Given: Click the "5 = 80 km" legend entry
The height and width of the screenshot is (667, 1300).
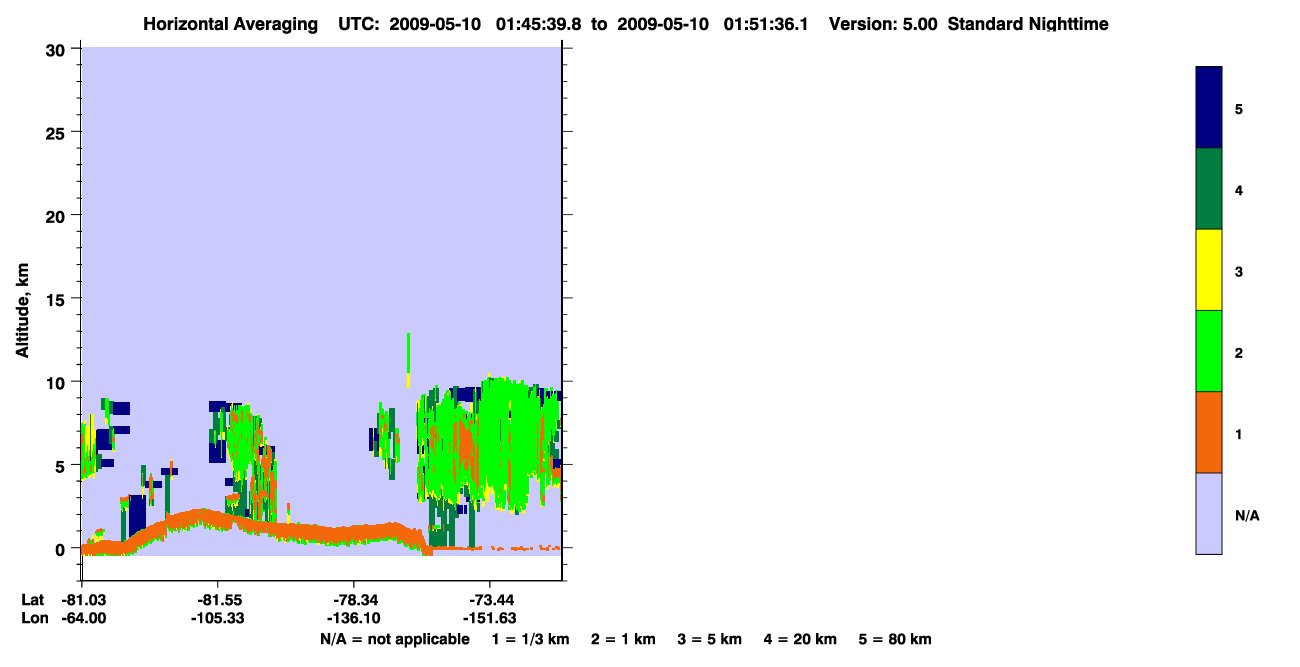Looking at the screenshot, I should [x=895, y=639].
